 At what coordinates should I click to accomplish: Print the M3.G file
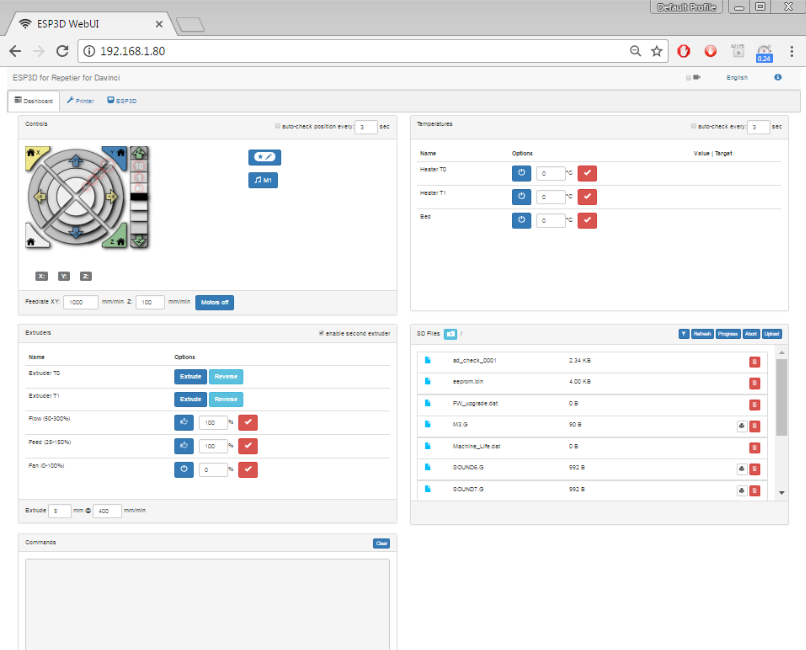click(x=742, y=426)
